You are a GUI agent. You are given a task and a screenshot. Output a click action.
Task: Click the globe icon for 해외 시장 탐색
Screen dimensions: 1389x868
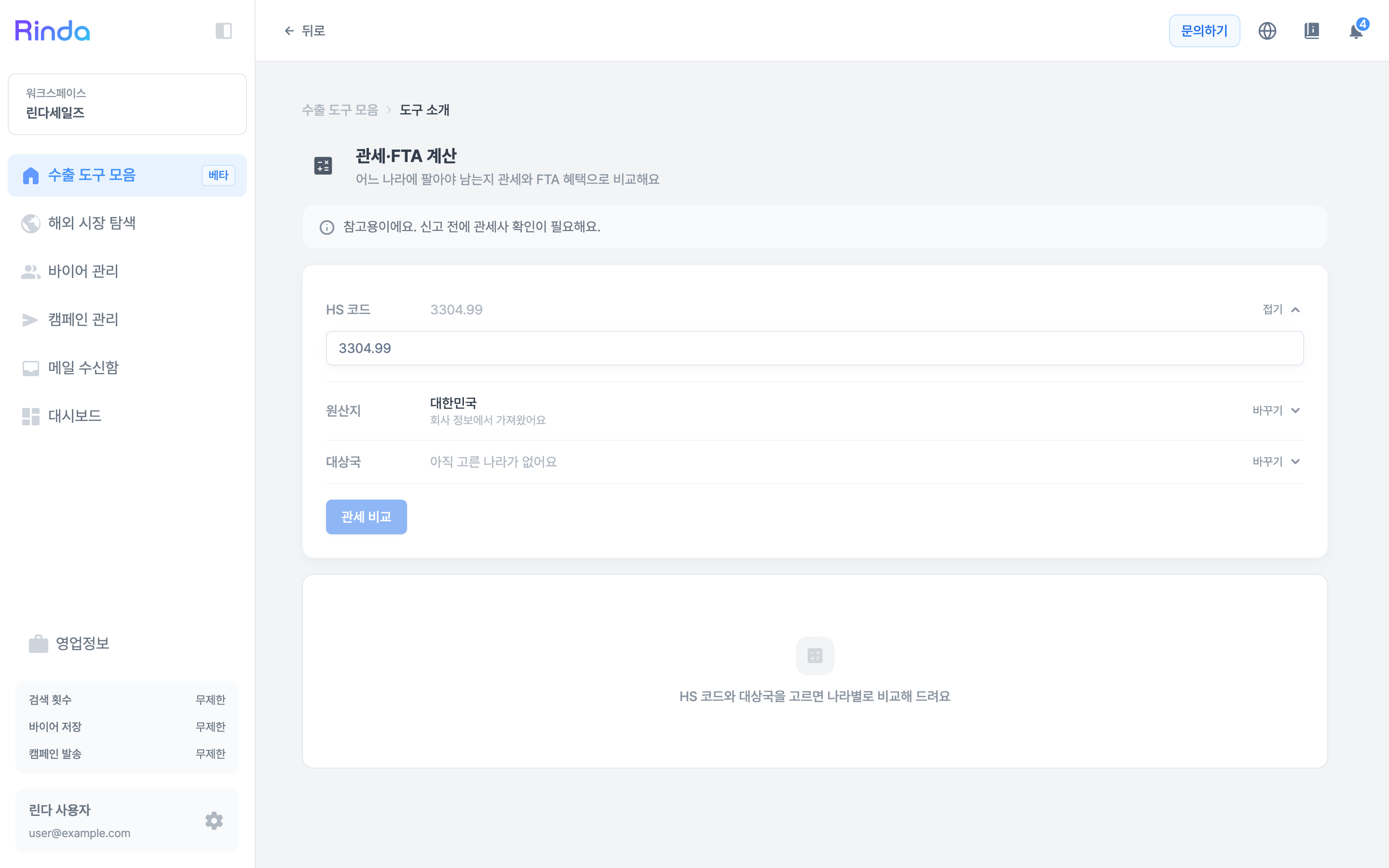point(30,223)
